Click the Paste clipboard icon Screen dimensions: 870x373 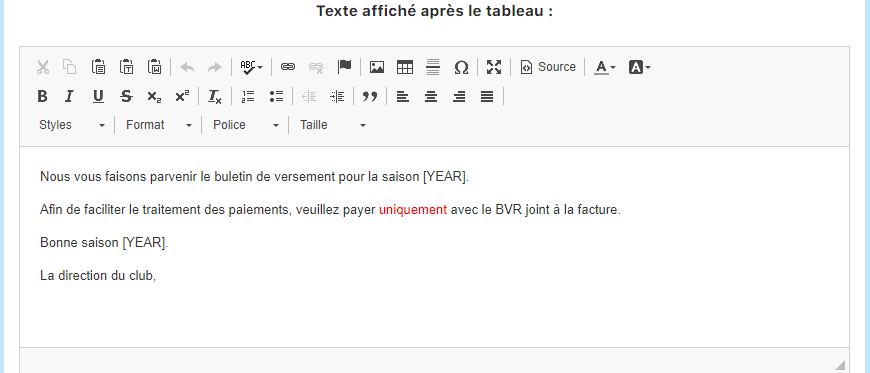pyautogui.click(x=98, y=67)
